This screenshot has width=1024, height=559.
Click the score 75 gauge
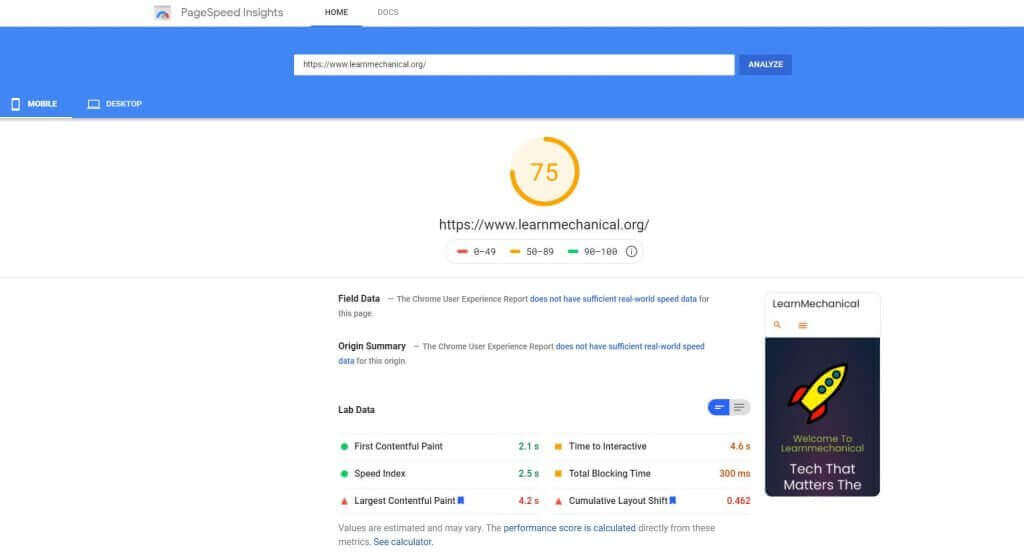point(544,172)
